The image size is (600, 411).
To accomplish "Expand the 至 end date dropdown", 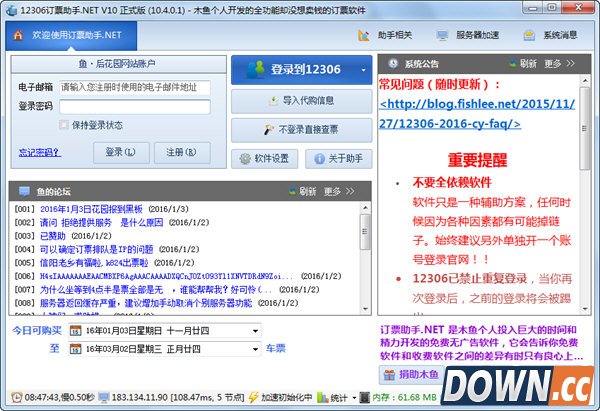I will tap(255, 349).
